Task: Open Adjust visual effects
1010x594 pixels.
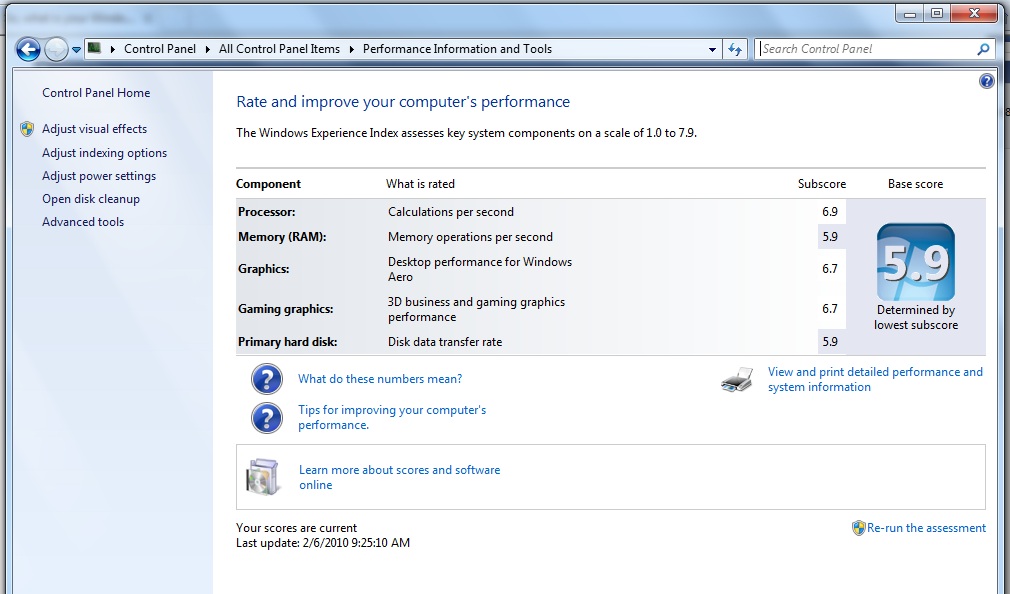Action: coord(95,129)
